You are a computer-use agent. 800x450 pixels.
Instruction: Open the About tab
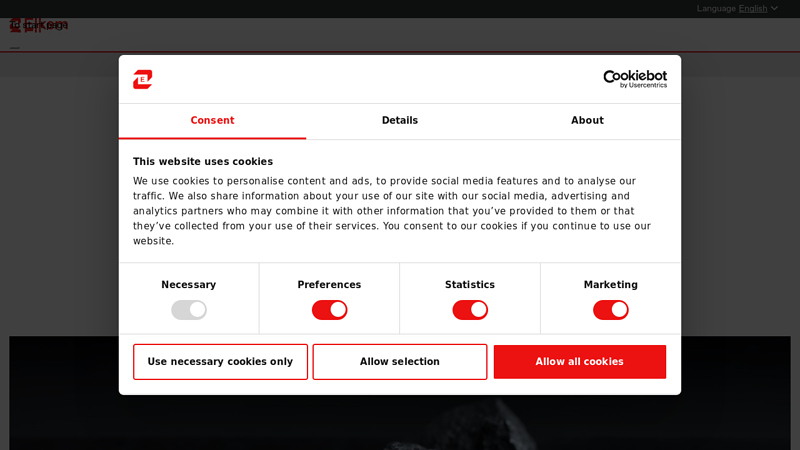587,120
